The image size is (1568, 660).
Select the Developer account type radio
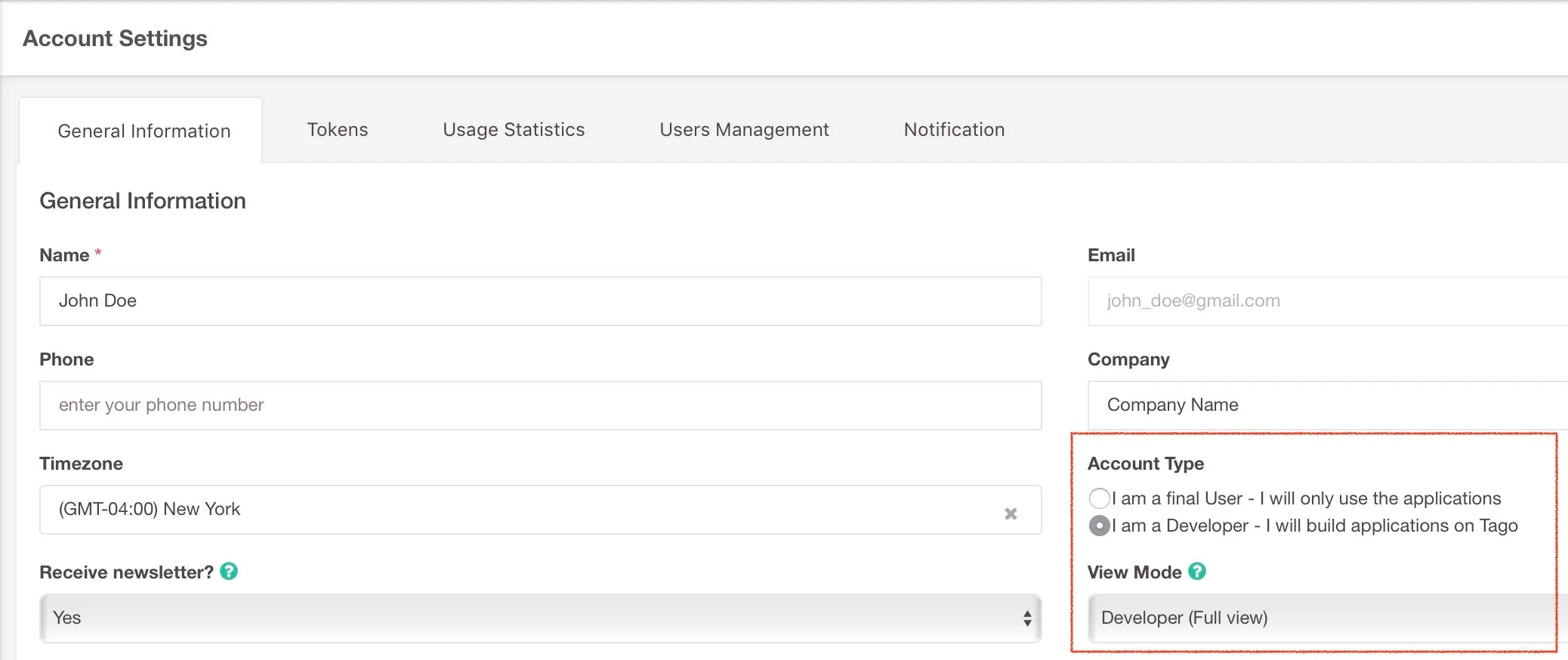click(x=1099, y=526)
